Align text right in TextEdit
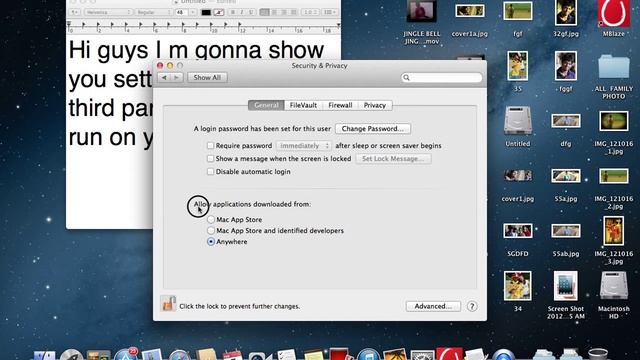The height and width of the screenshot is (360, 640). coord(284,12)
